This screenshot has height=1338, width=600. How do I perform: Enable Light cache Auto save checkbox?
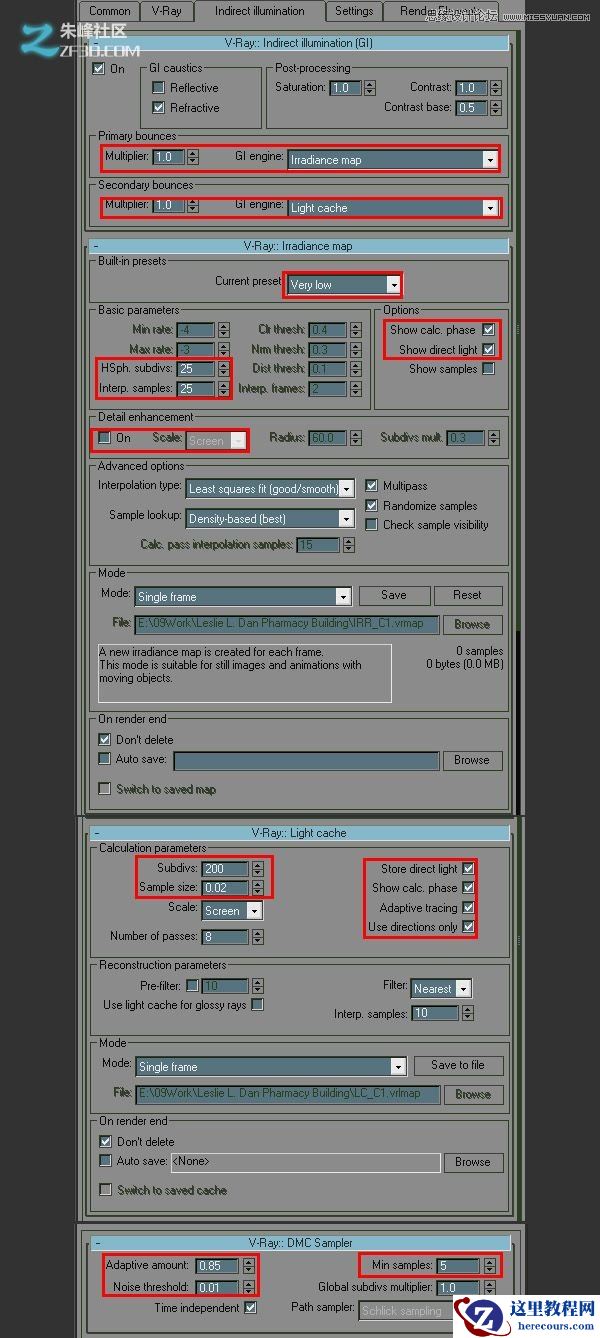coord(104,1161)
